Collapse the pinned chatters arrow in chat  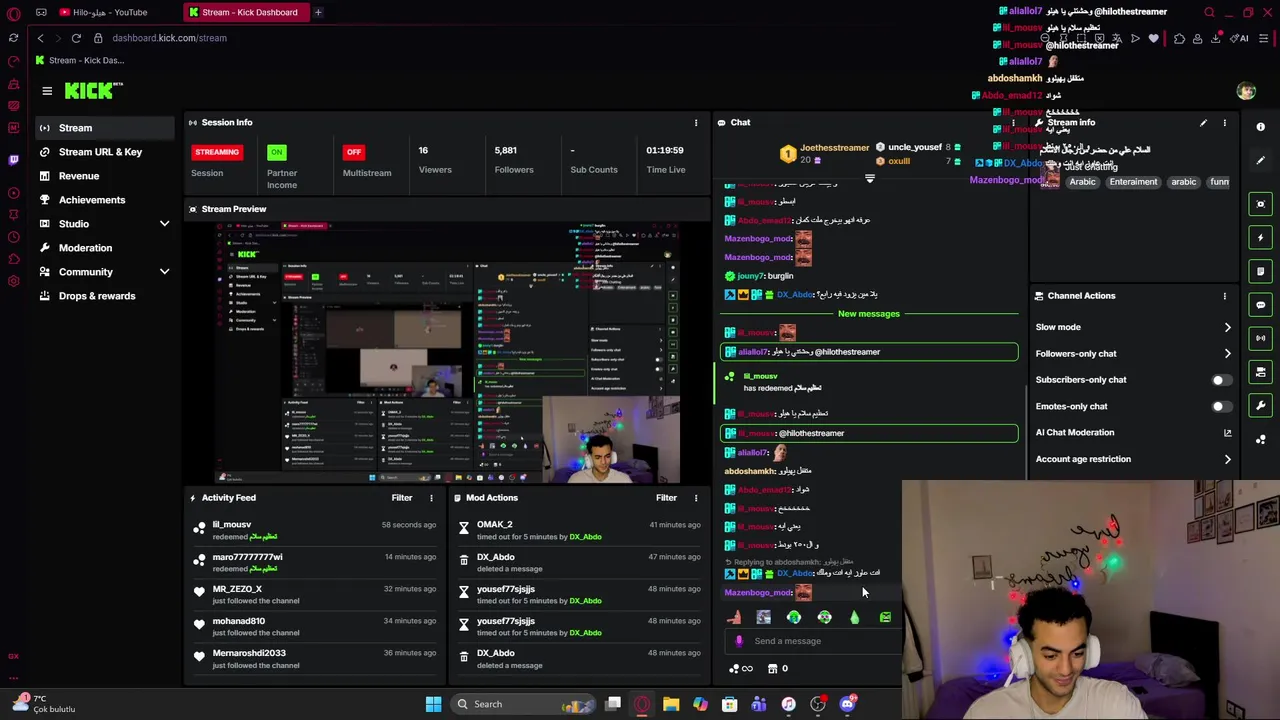pyautogui.click(x=869, y=179)
